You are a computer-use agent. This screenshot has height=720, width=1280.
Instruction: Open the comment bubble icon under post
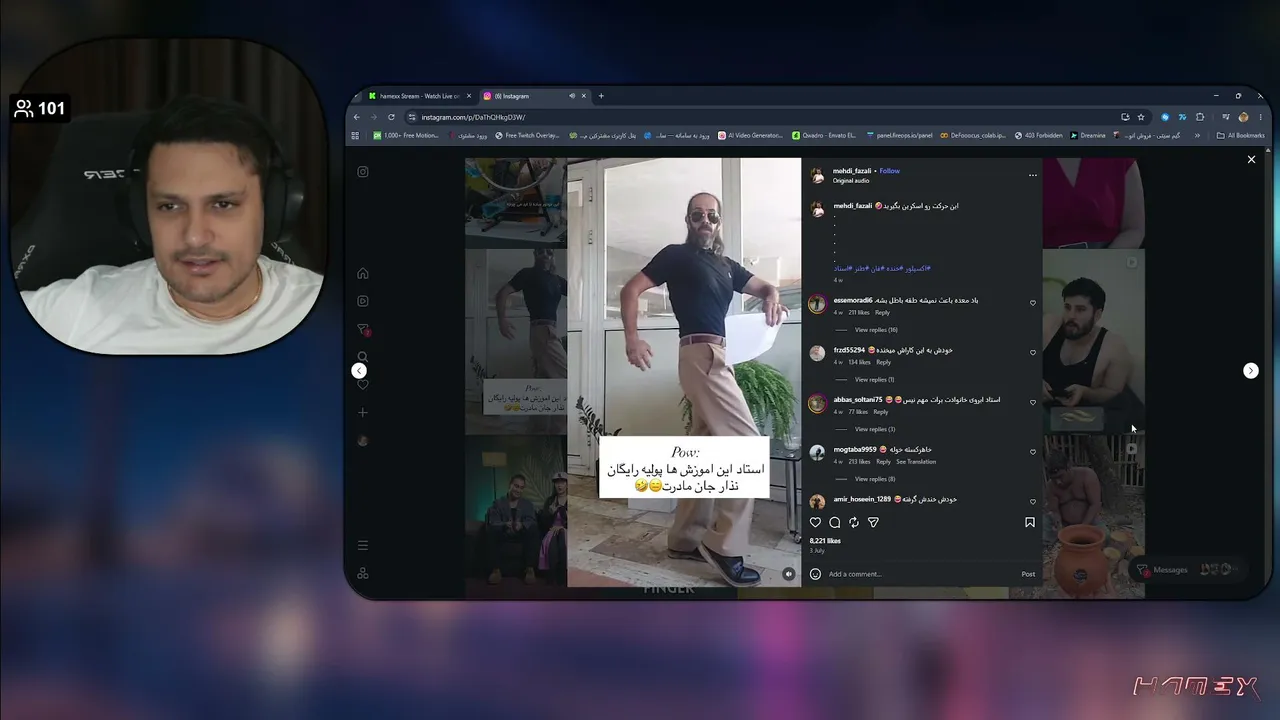point(835,522)
